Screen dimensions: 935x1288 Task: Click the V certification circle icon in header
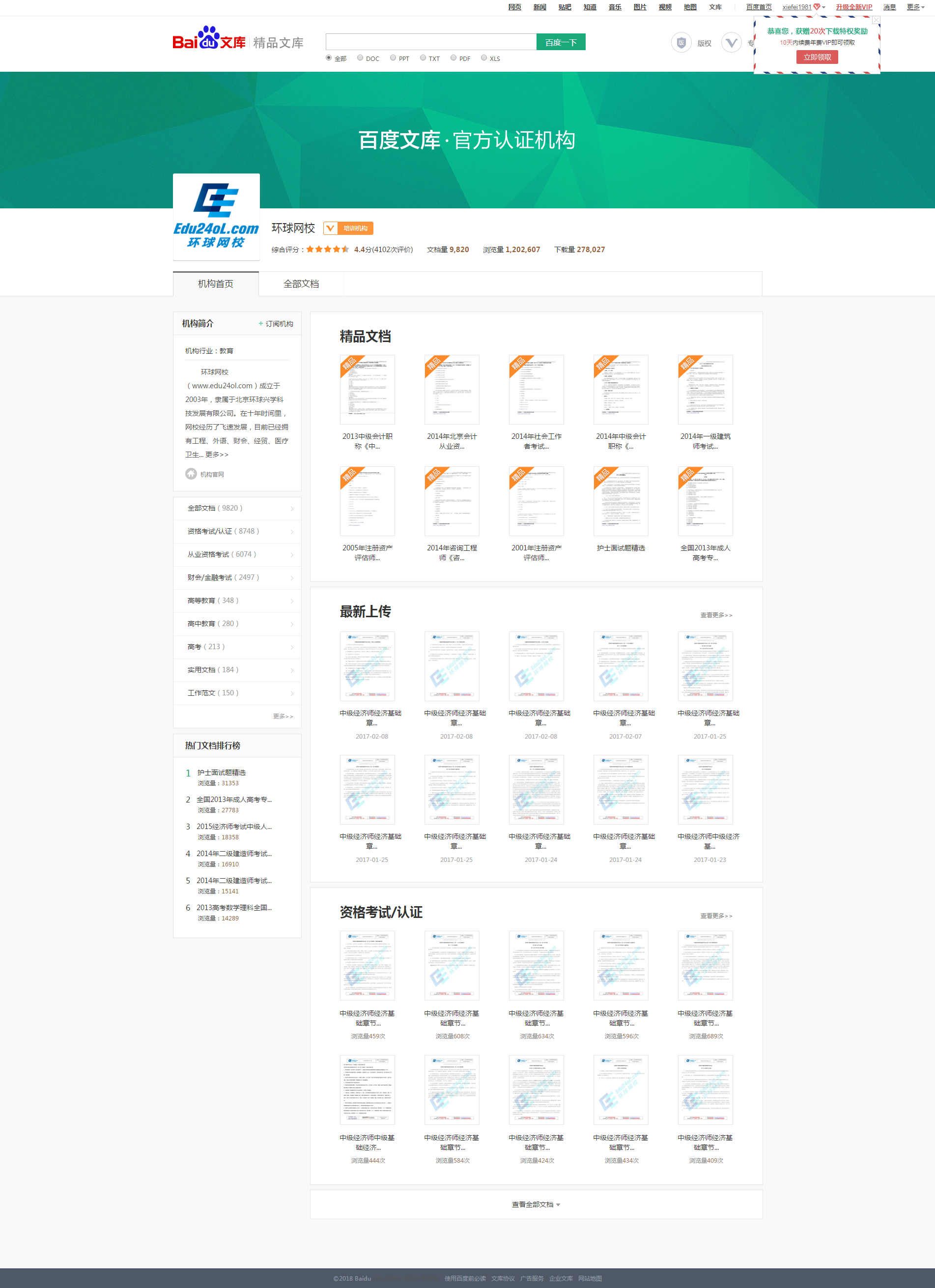click(x=731, y=43)
